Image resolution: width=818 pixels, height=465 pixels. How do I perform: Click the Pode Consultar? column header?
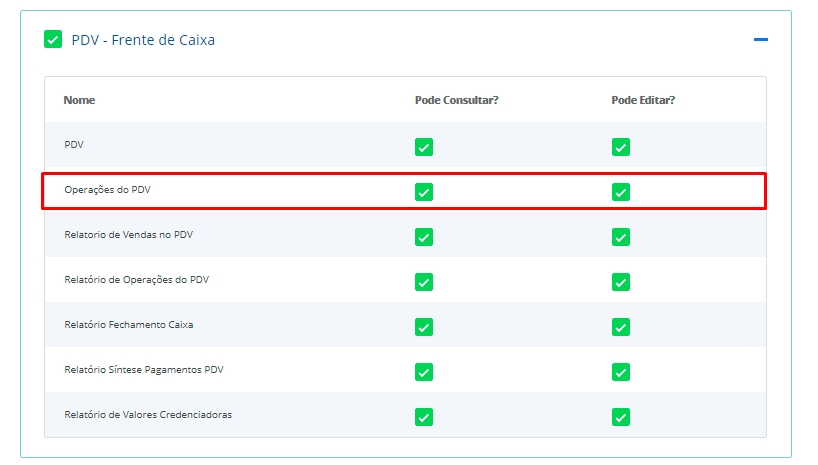pyautogui.click(x=456, y=100)
